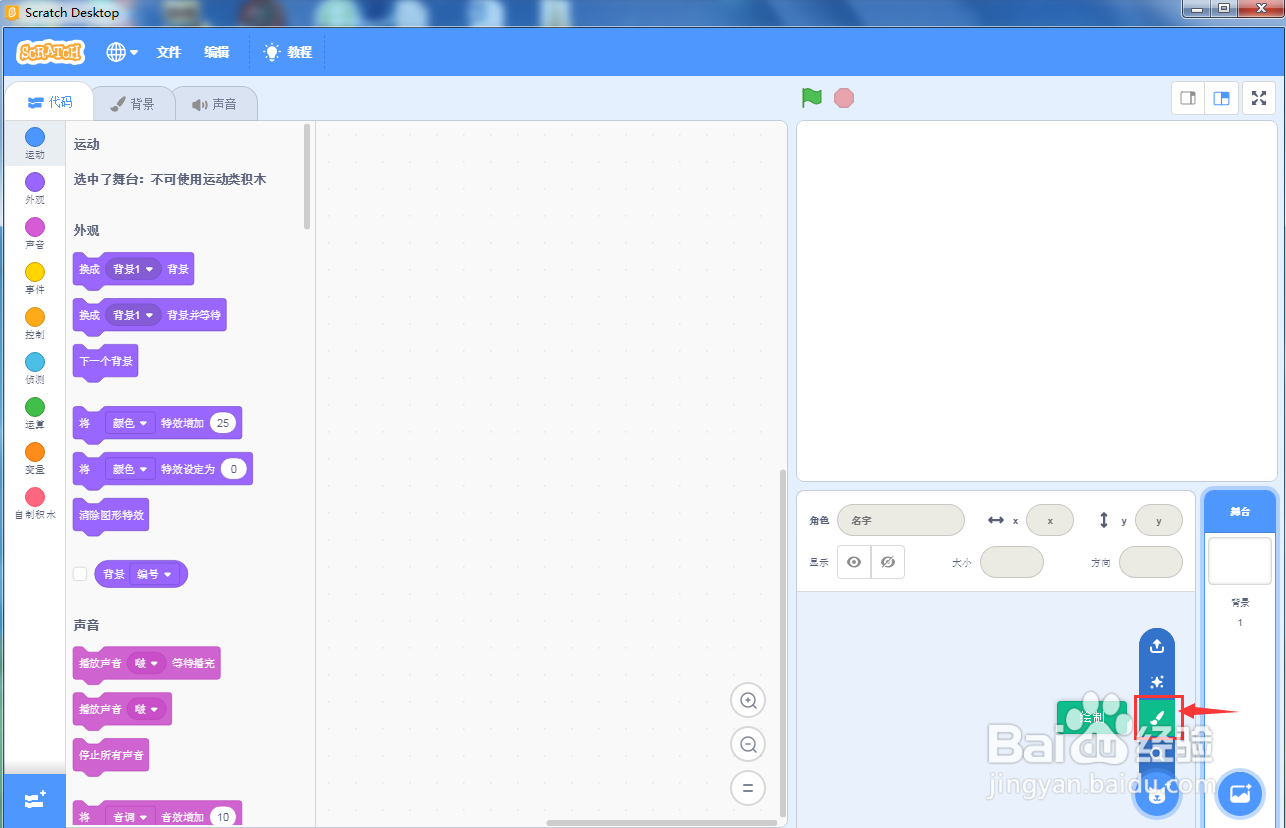The image size is (1286, 828).
Task: Click the green flag to run
Action: pos(811,98)
